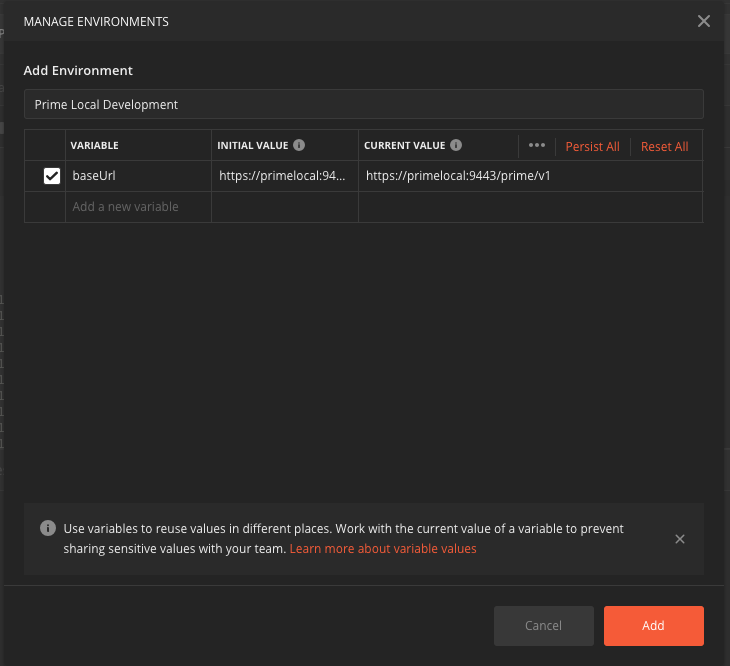Screen dimensions: 730x666
Task: Click Reset All link
Action: (x=664, y=147)
